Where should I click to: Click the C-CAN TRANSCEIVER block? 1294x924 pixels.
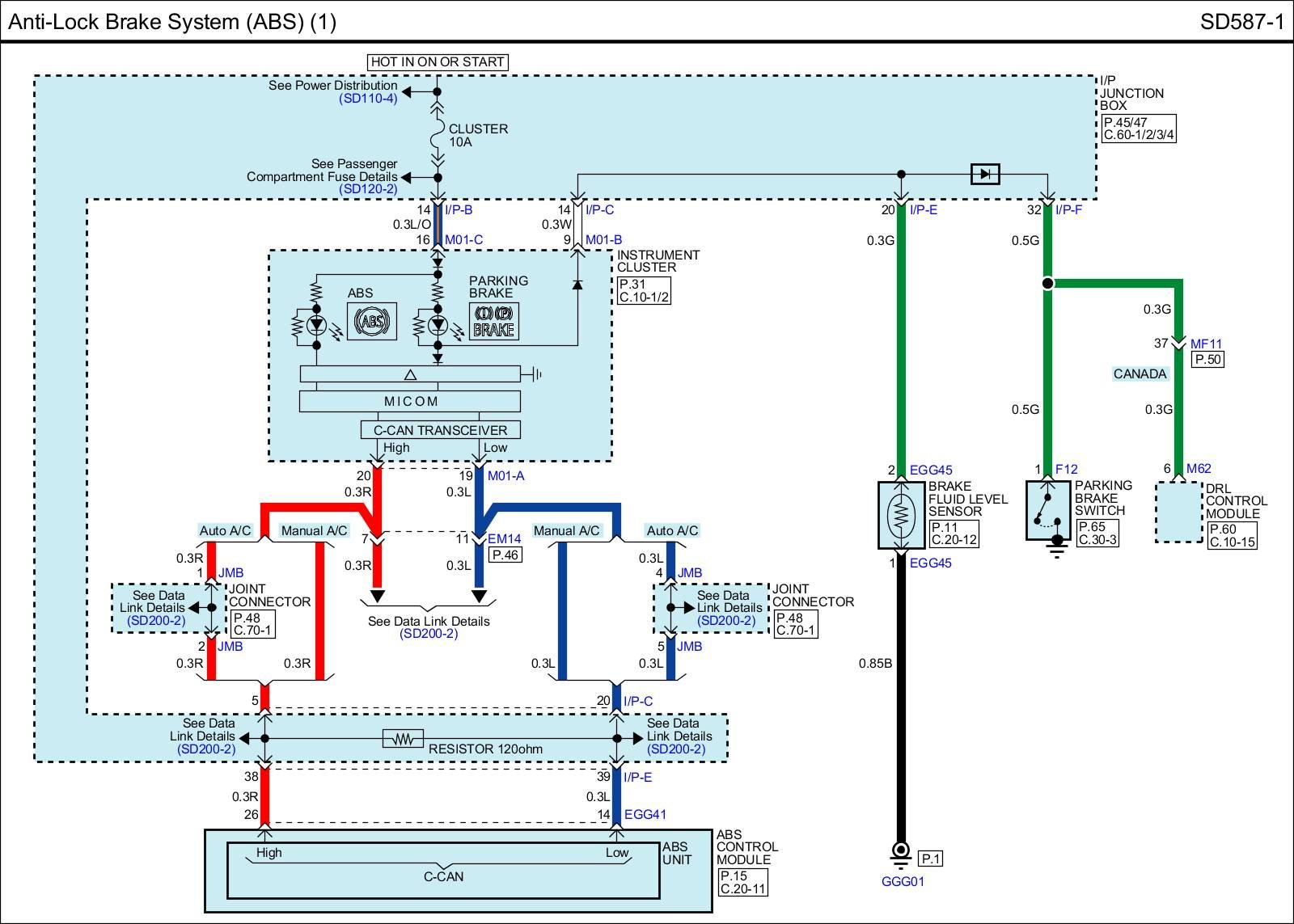(440, 430)
